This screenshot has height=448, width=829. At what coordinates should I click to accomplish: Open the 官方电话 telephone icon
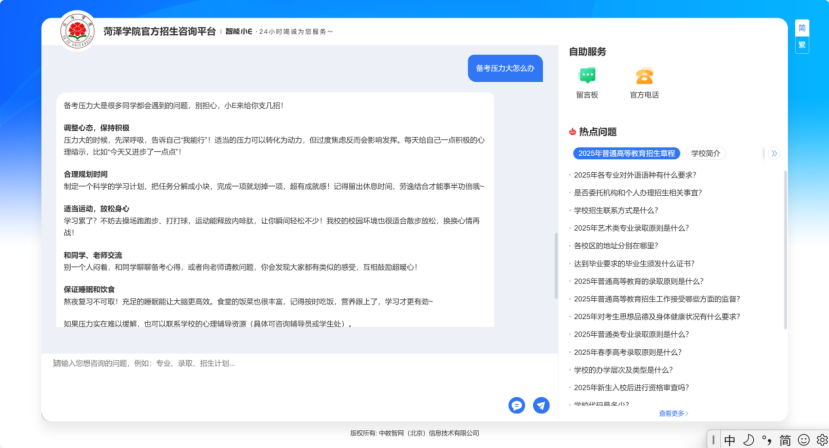(644, 76)
